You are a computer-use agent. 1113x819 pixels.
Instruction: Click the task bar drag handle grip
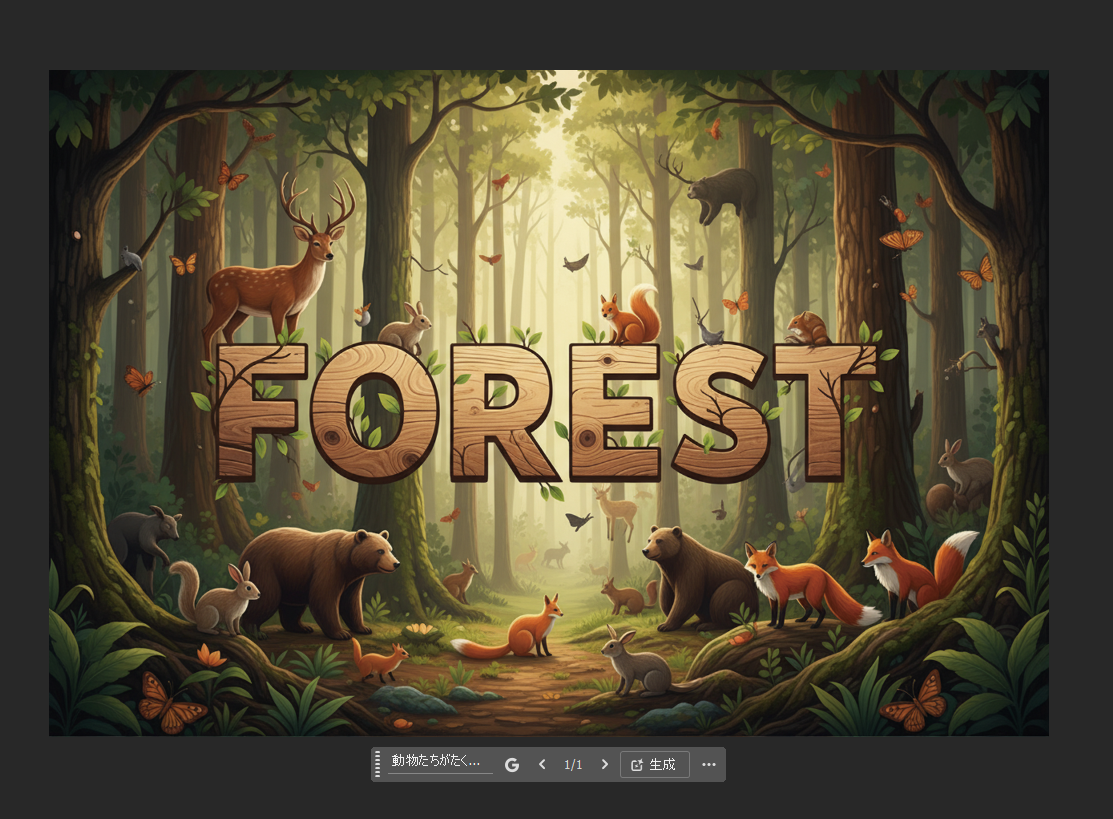click(378, 765)
